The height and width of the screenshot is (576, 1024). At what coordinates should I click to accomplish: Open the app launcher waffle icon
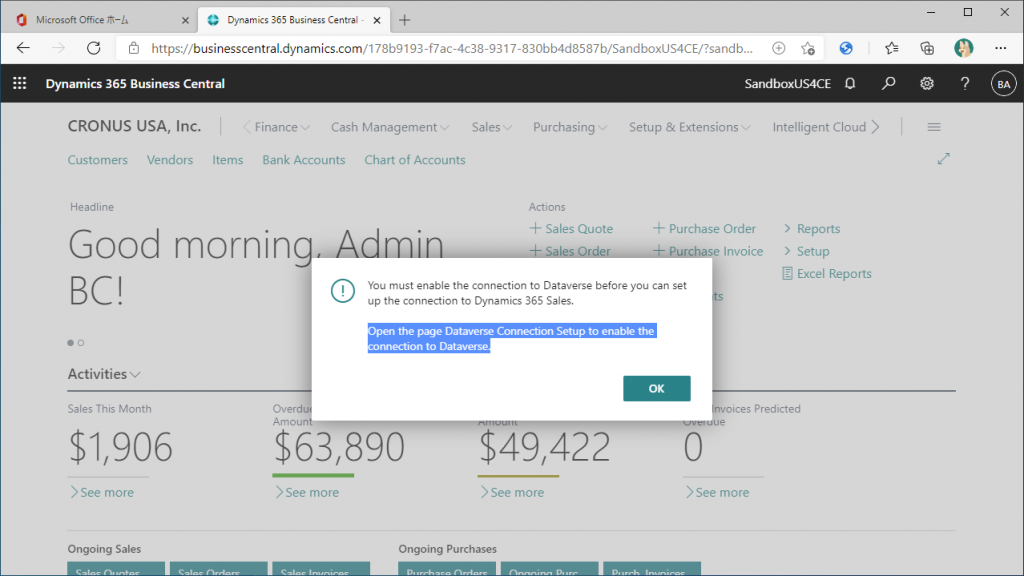click(x=20, y=84)
